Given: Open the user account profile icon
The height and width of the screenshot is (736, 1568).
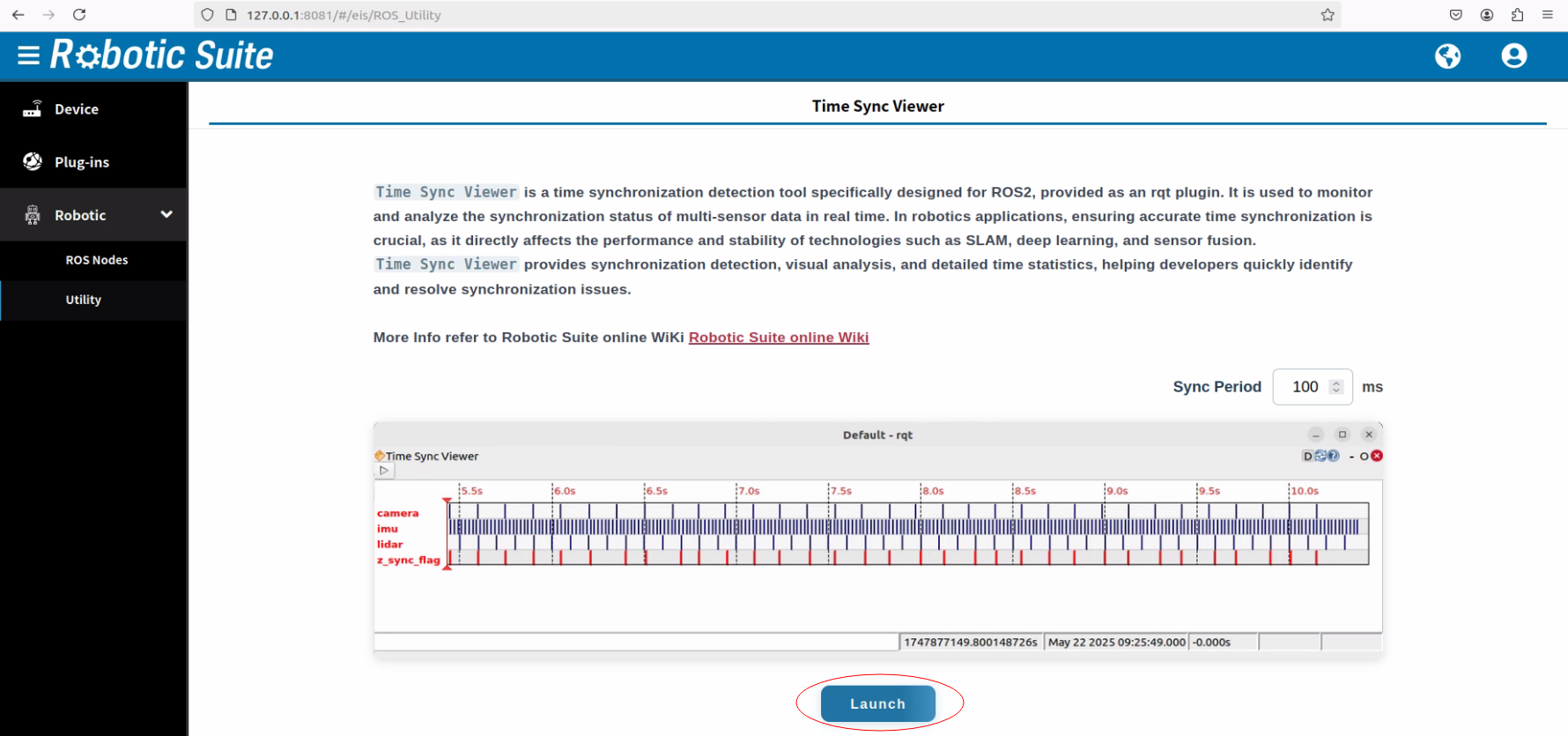Looking at the screenshot, I should pos(1513,56).
